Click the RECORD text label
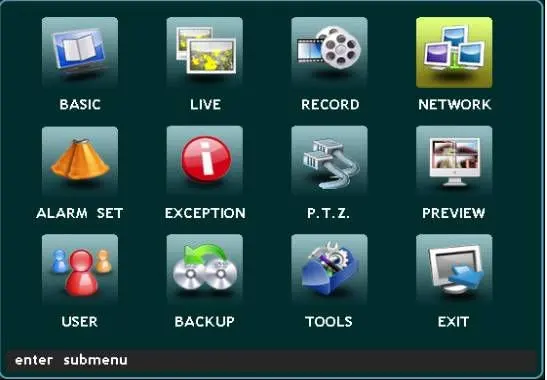 [330, 104]
